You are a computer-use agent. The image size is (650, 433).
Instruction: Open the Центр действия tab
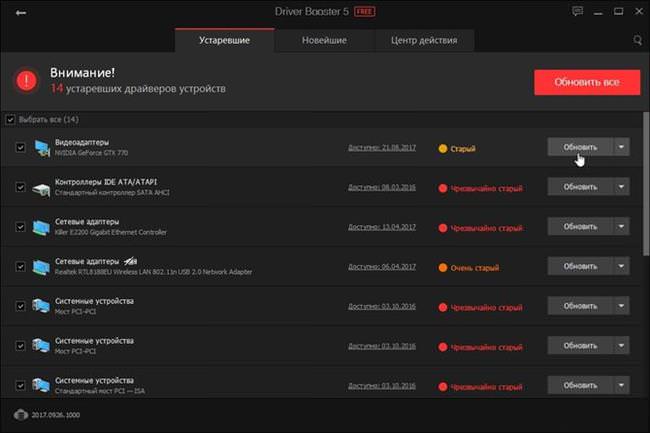click(x=424, y=40)
